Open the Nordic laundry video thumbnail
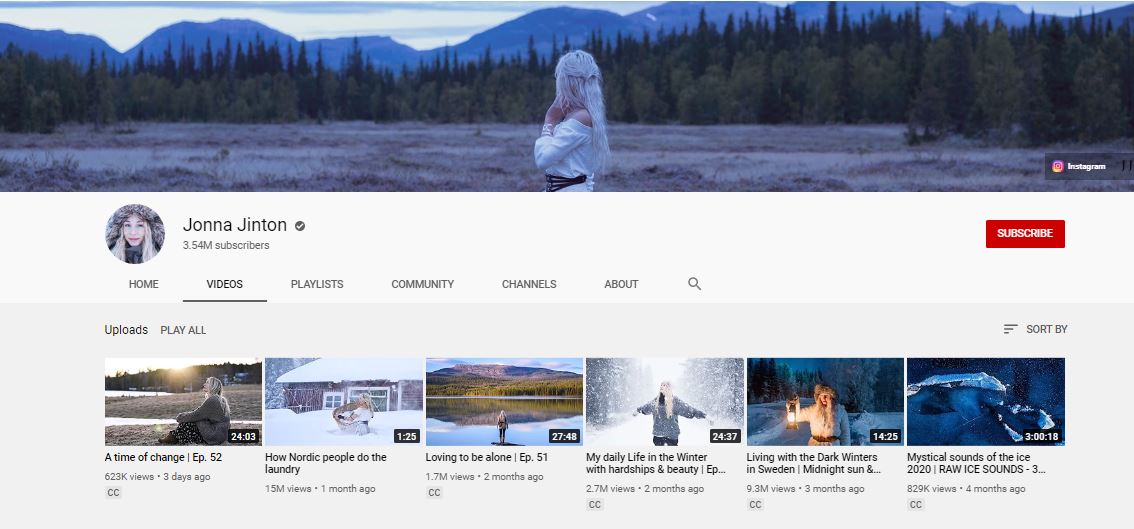The width and height of the screenshot is (1134, 529). (x=344, y=402)
